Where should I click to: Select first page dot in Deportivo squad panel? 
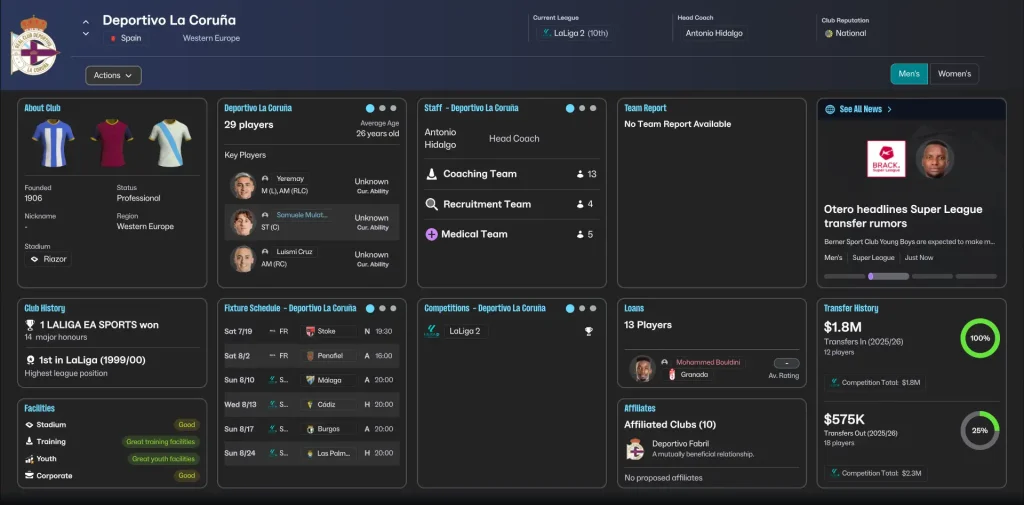click(x=370, y=108)
